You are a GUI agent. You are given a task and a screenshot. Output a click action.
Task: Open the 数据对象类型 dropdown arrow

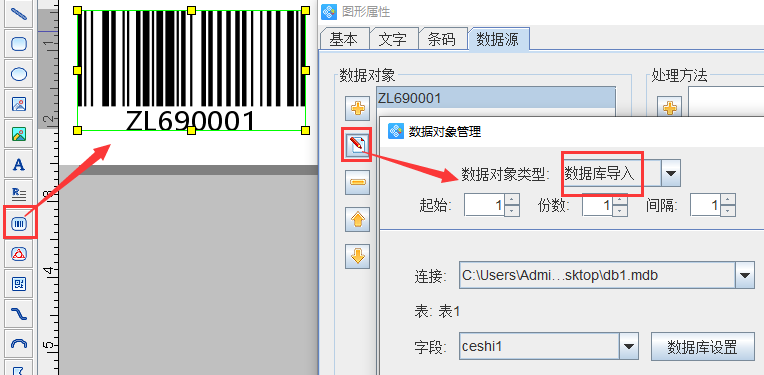pyautogui.click(x=670, y=174)
